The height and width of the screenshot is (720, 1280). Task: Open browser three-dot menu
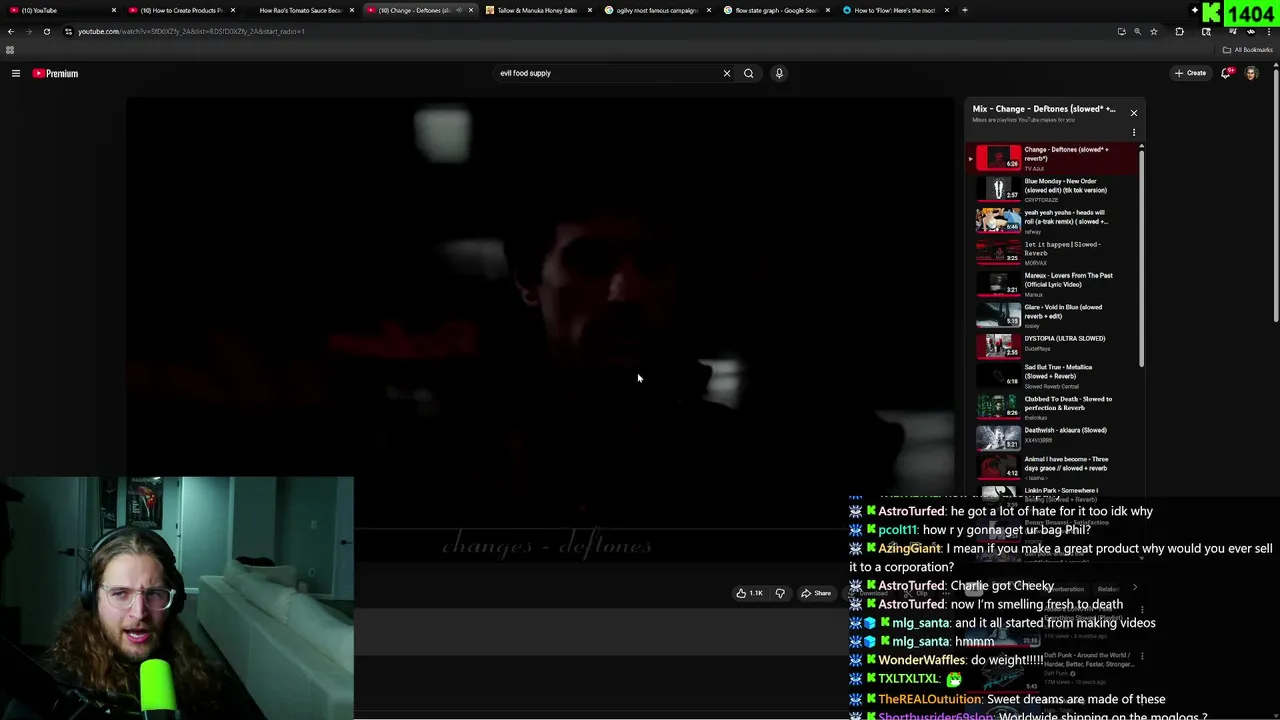1269,31
